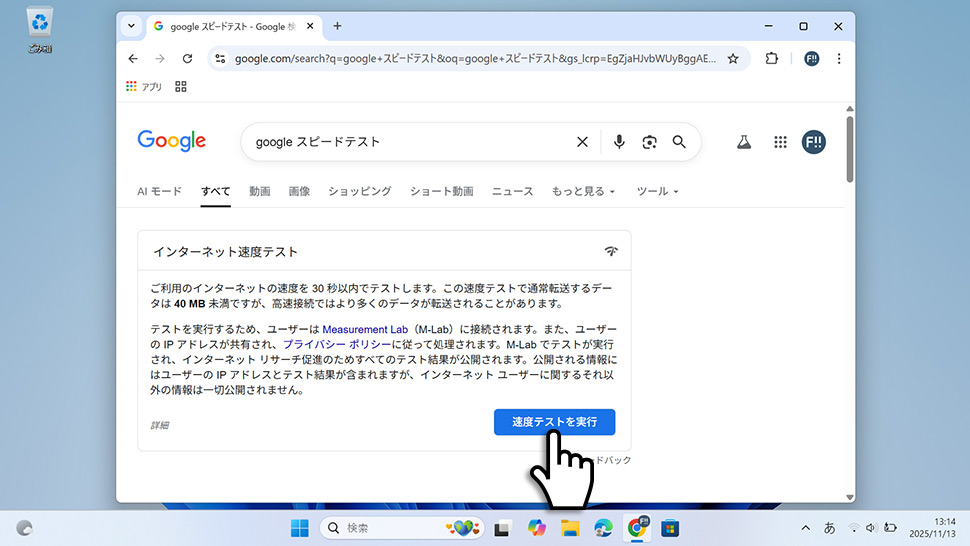Screen dimensions: 970x546
Task: Open the tab groups grid icon in bookmarks bar
Action: coord(181,87)
